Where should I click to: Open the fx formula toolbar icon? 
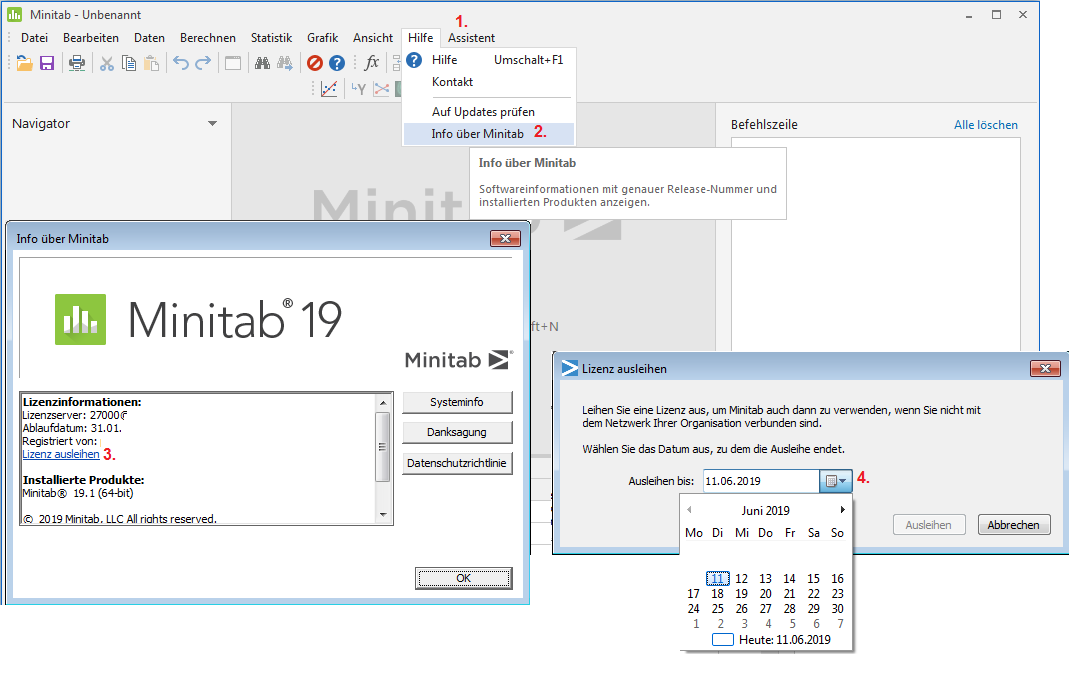coord(372,63)
